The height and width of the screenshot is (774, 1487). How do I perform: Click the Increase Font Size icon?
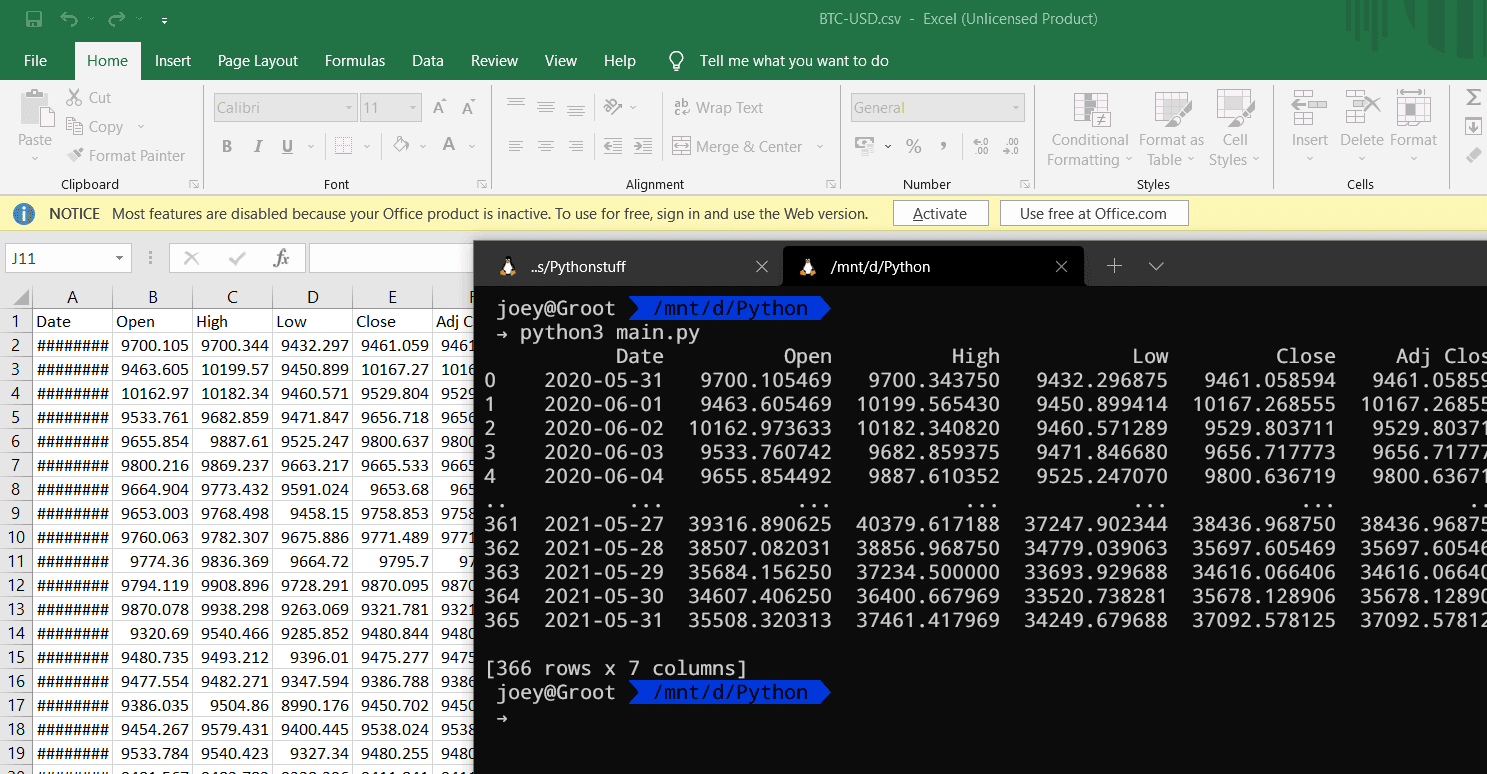click(439, 107)
